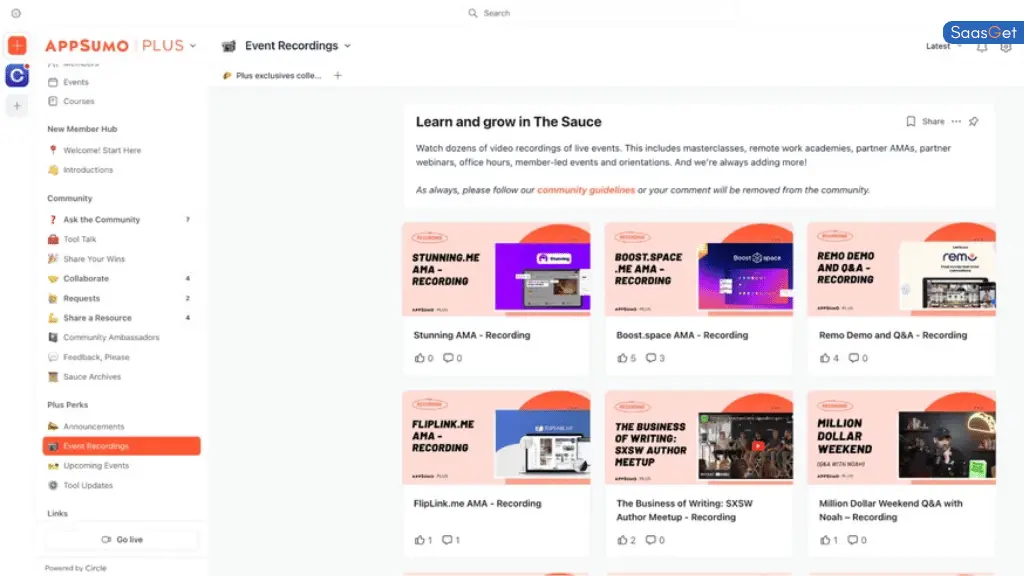Select Event Recordings in the sidebar
Image resolution: width=1024 pixels, height=576 pixels.
click(x=121, y=446)
